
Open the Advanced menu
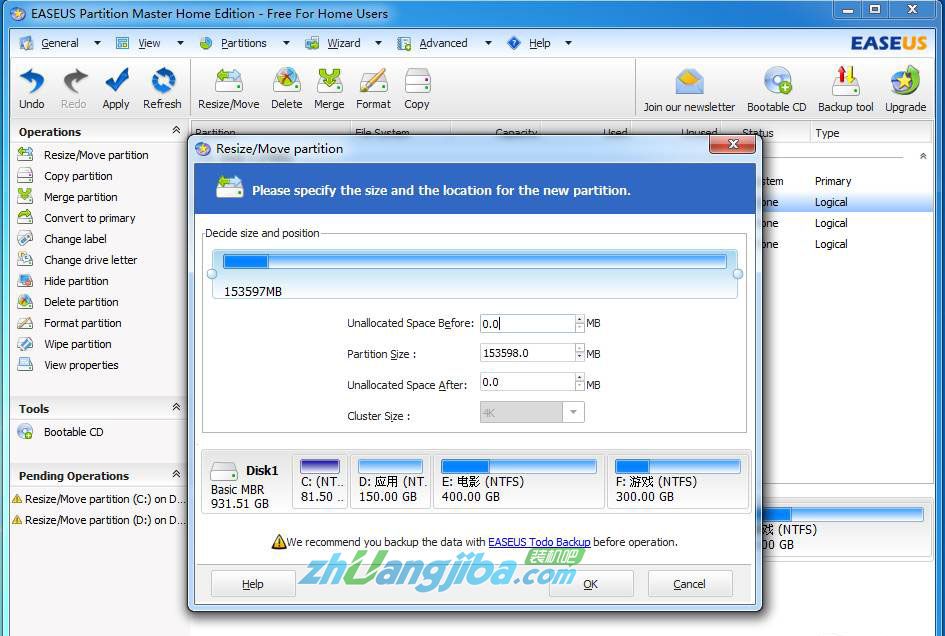coord(443,43)
